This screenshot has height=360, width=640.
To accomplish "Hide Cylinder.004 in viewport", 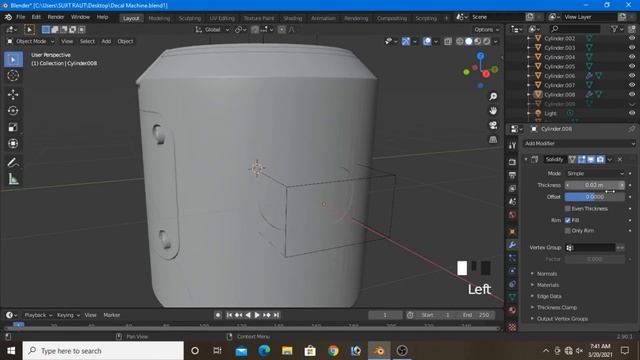I will tap(632, 57).
